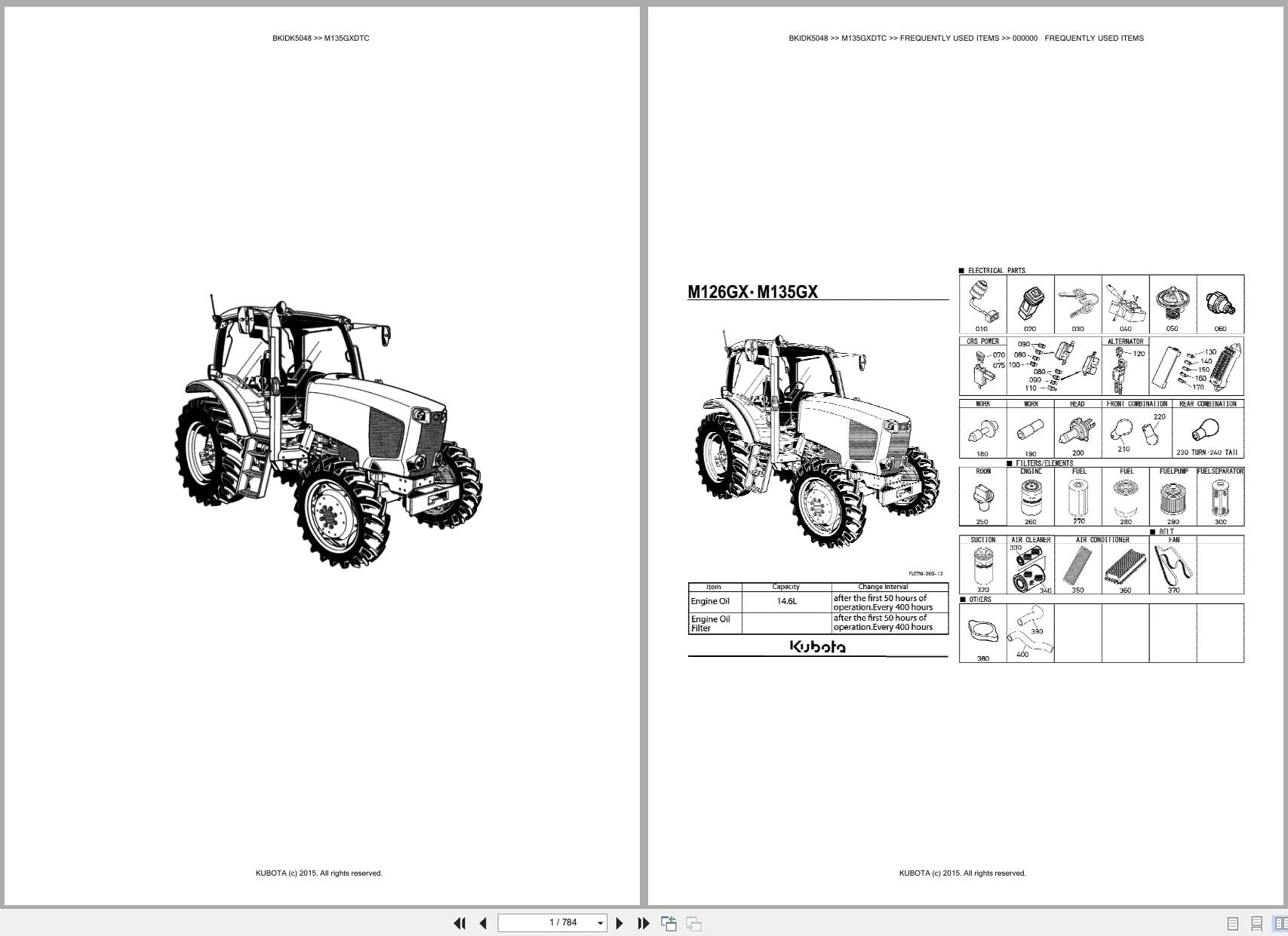Click the fuel filter 270 icon

[1079, 497]
